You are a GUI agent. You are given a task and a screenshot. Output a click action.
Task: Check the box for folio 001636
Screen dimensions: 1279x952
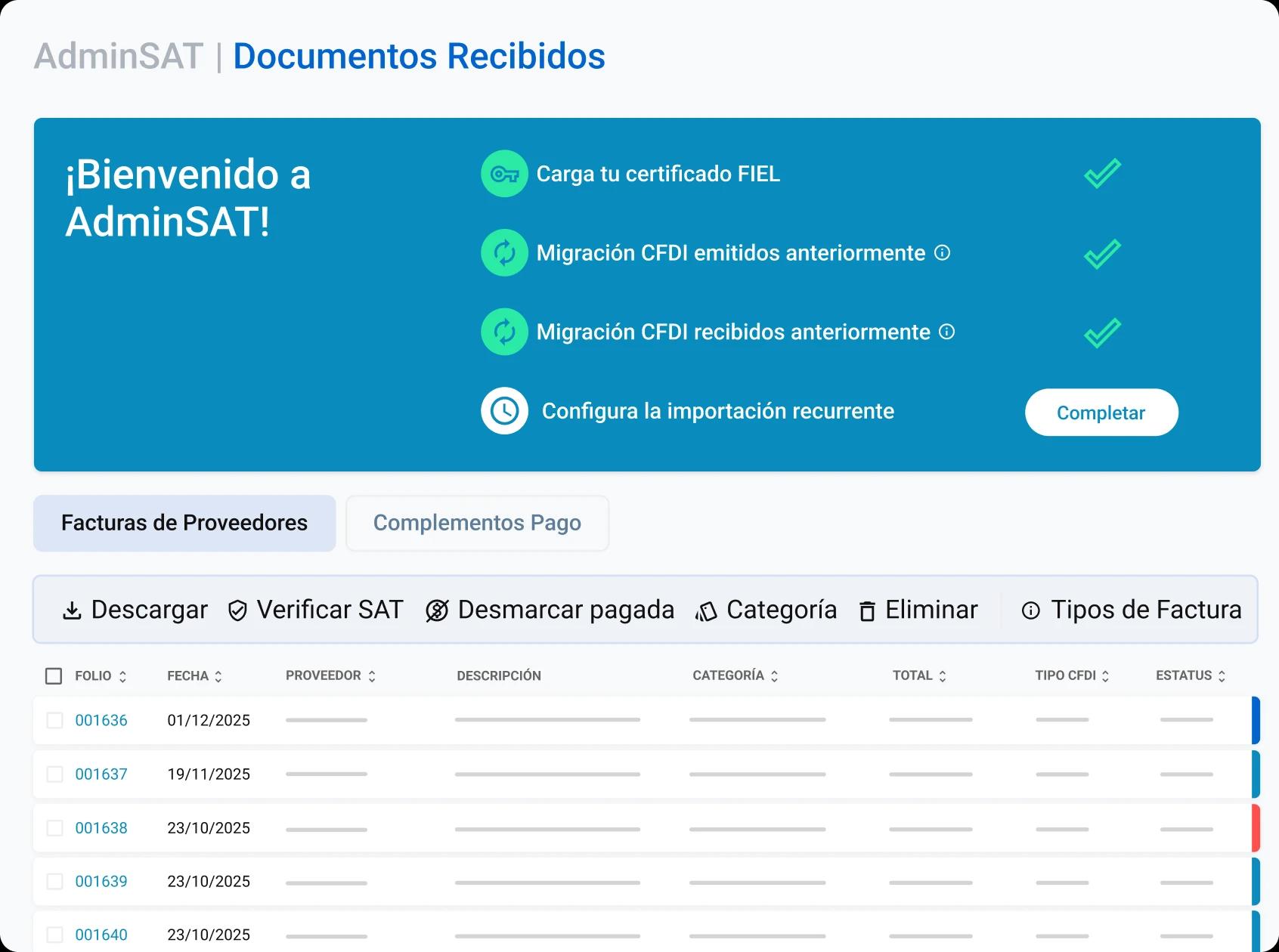55,720
